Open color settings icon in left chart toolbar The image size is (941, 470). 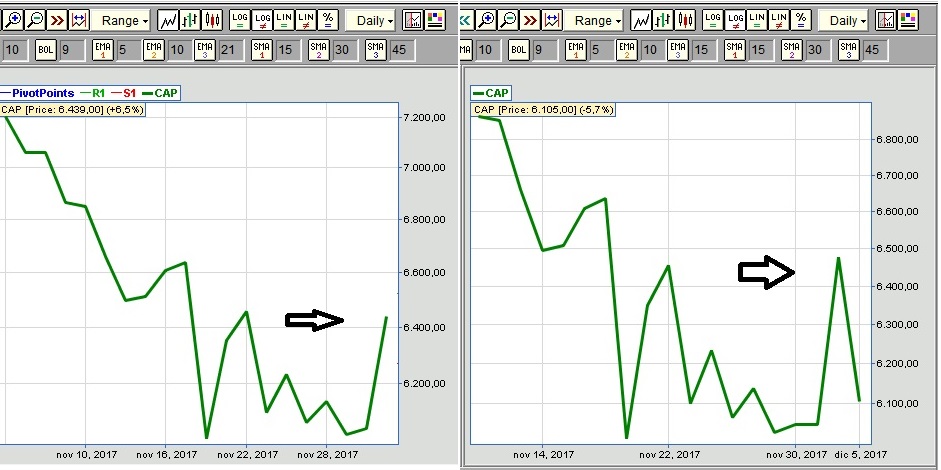click(435, 20)
